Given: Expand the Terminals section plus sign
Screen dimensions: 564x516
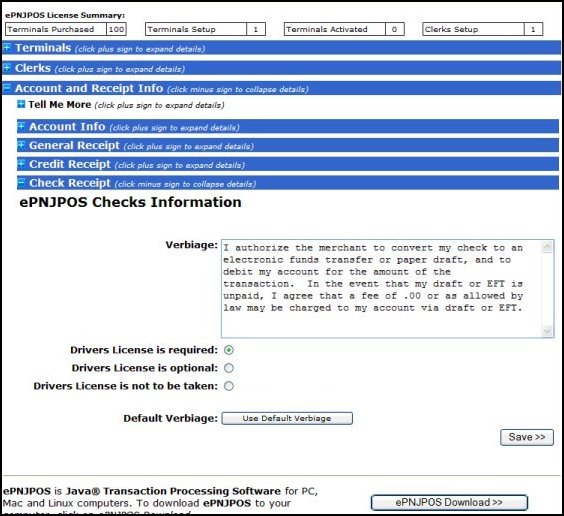Looking at the screenshot, I should tap(7, 47).
